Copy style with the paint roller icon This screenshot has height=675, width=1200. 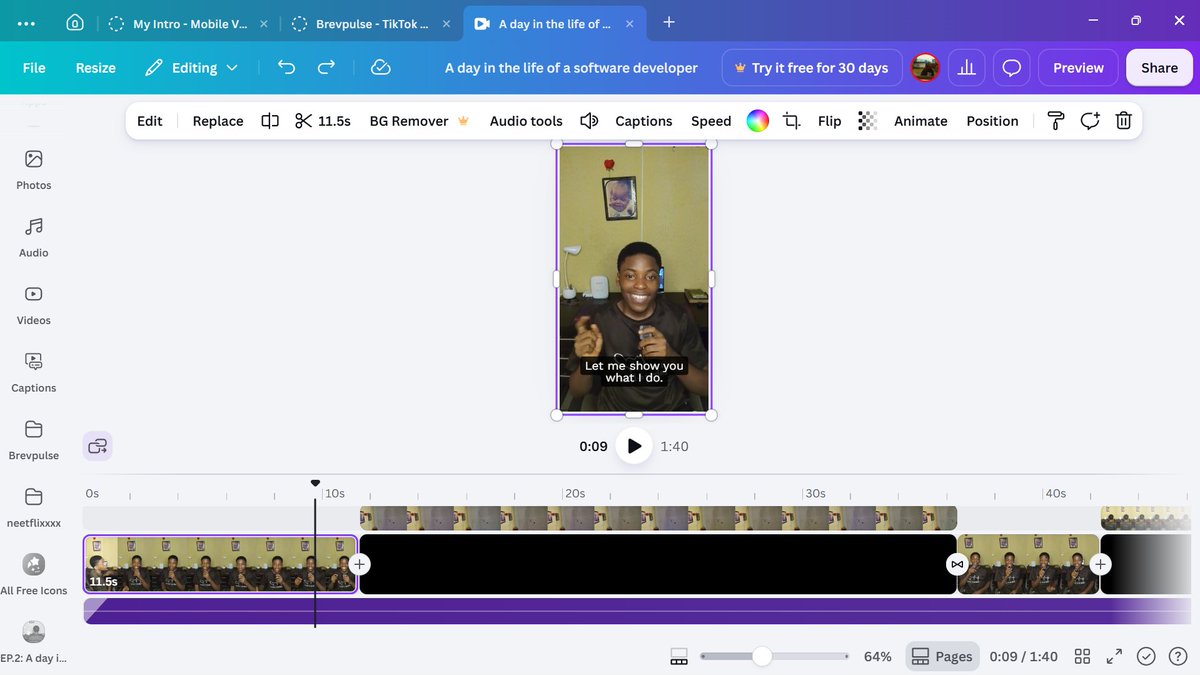pos(1055,121)
